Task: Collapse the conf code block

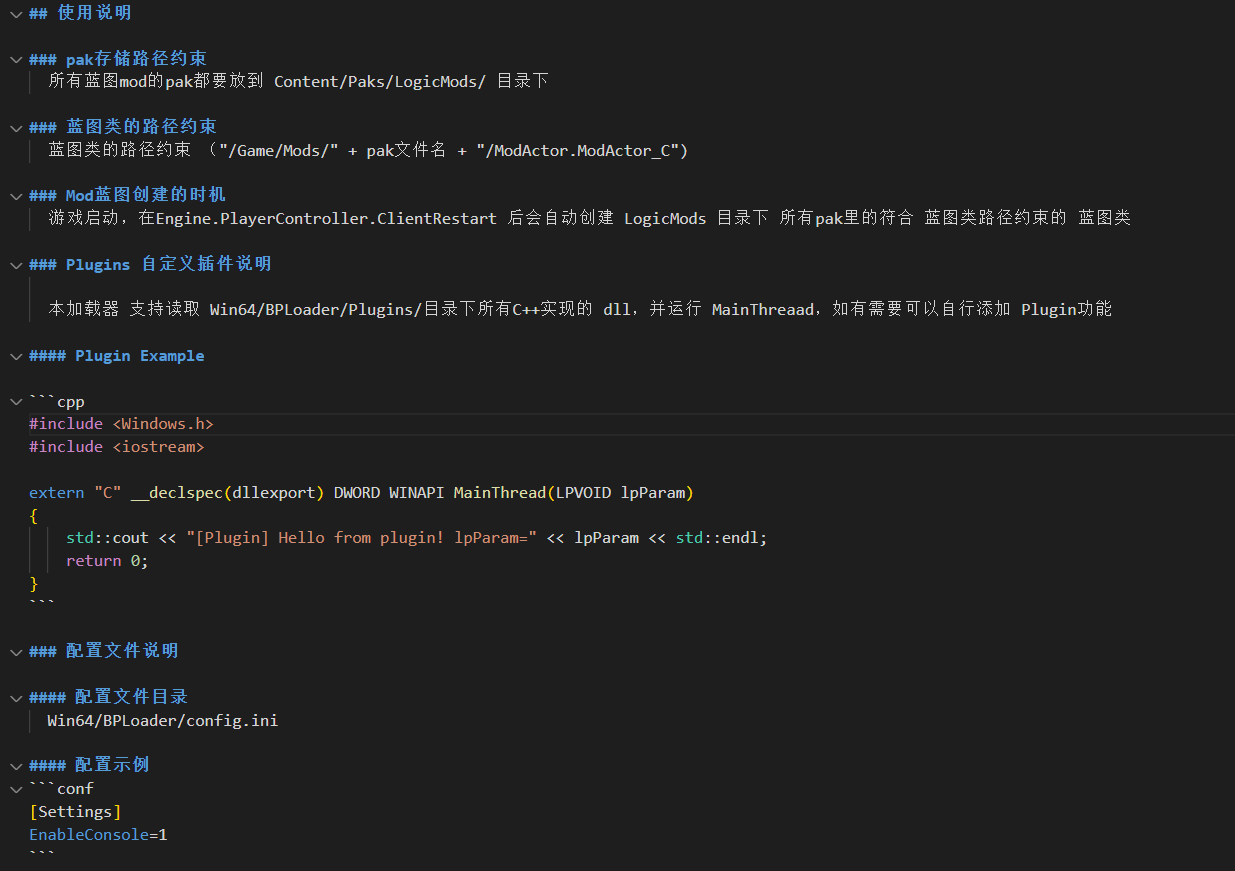Action: click(x=15, y=789)
